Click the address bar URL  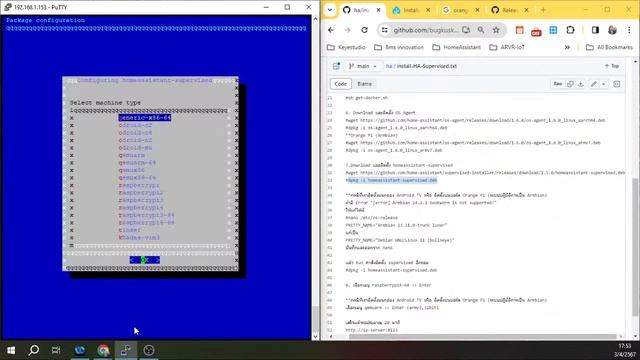[x=426, y=30]
